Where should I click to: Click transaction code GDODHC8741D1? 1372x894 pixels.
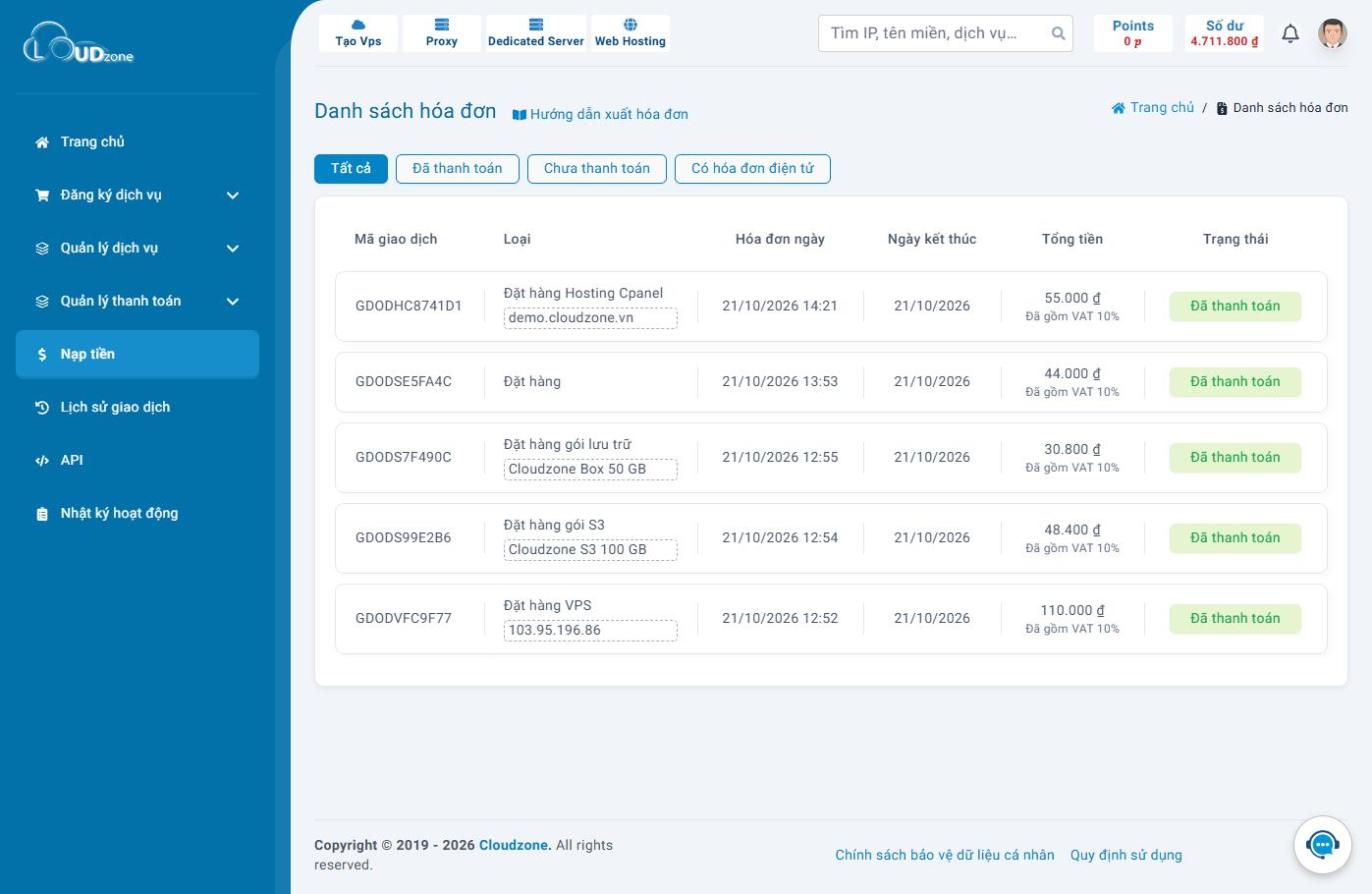coord(409,306)
